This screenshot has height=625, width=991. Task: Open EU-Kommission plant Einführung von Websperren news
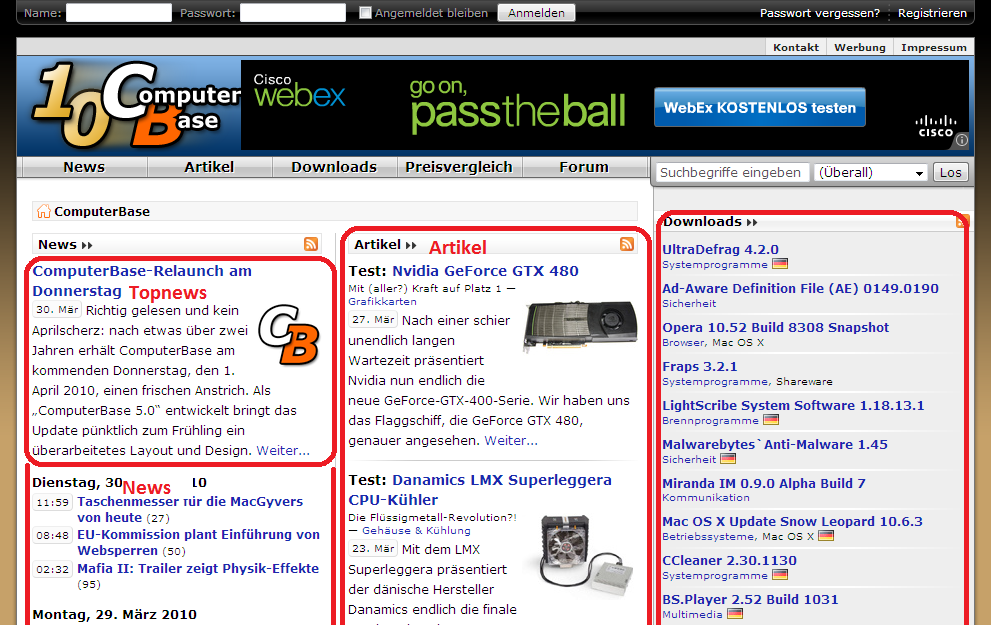198,542
